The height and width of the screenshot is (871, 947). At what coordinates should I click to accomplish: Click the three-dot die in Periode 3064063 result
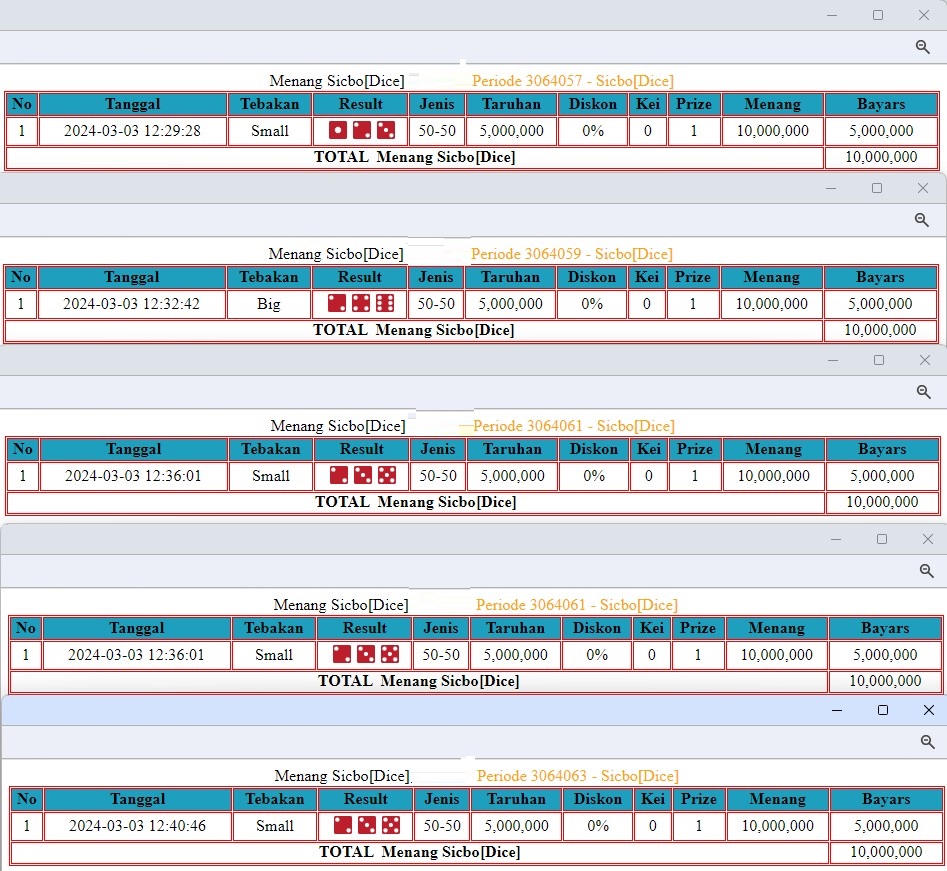click(367, 825)
